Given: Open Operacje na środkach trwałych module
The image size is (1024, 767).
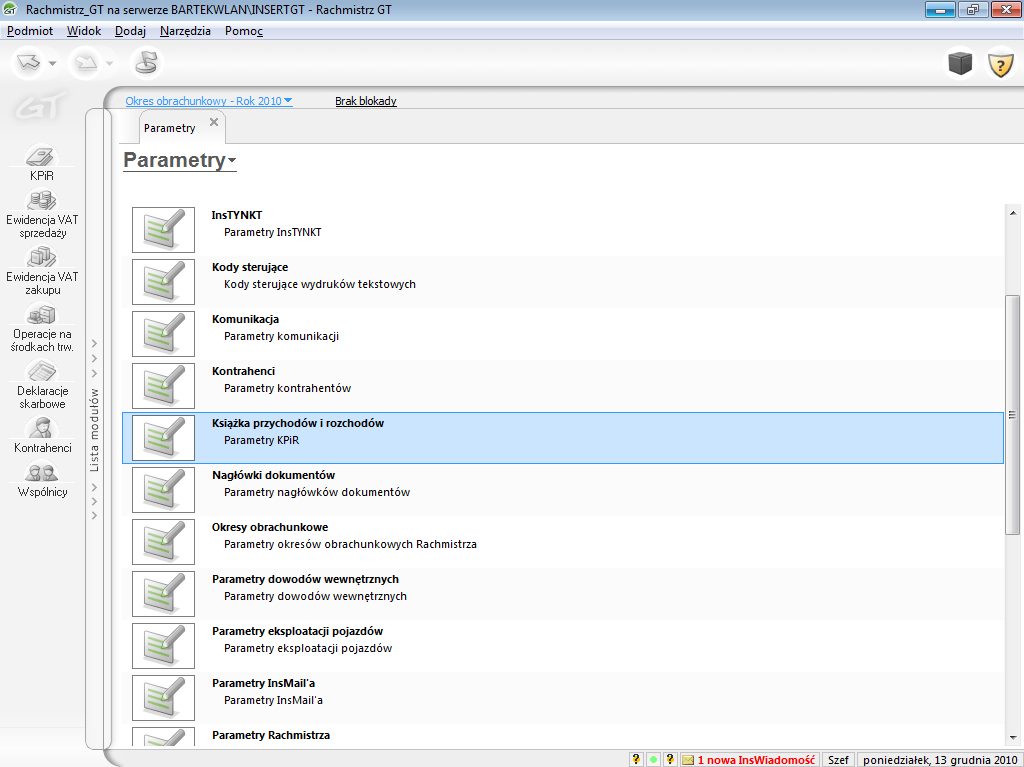Looking at the screenshot, I should tap(41, 327).
